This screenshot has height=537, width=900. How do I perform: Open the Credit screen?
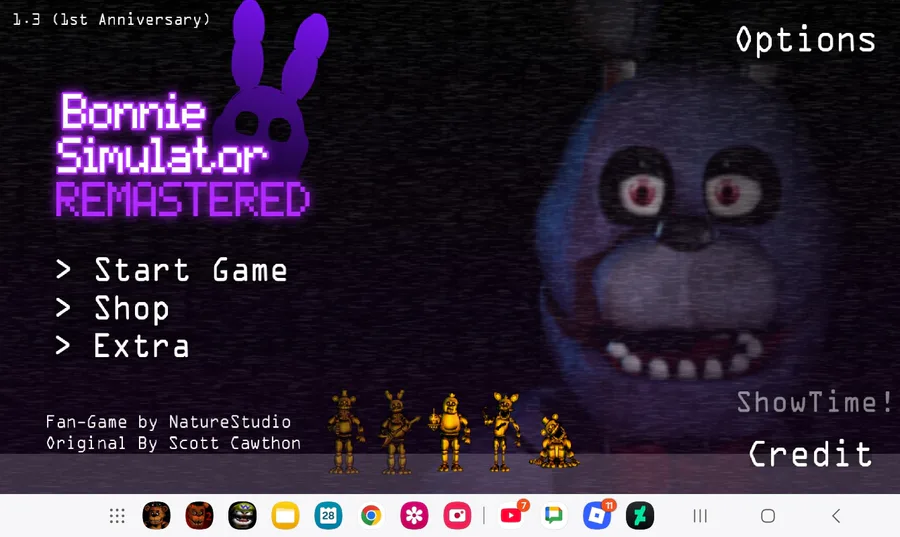click(810, 454)
